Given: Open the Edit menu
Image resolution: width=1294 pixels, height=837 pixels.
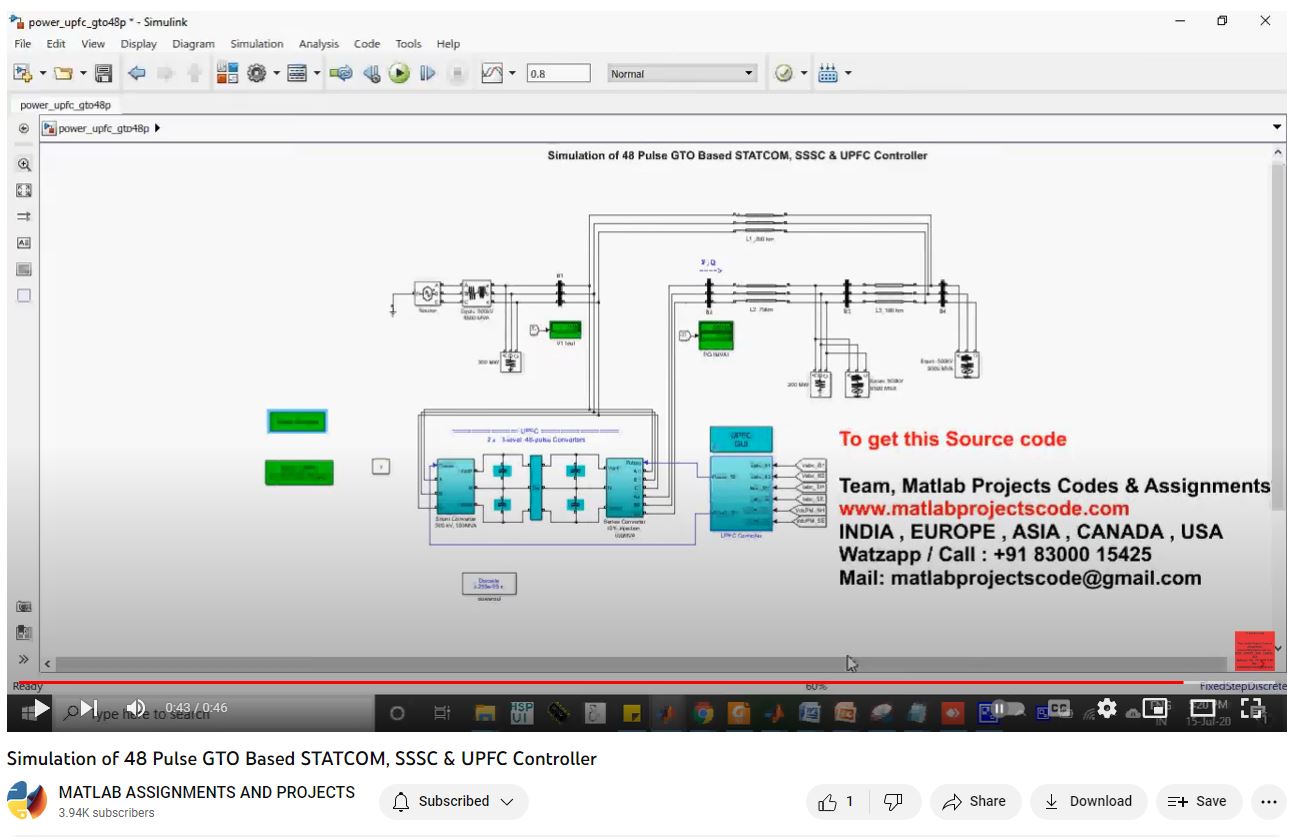Looking at the screenshot, I should pos(56,44).
